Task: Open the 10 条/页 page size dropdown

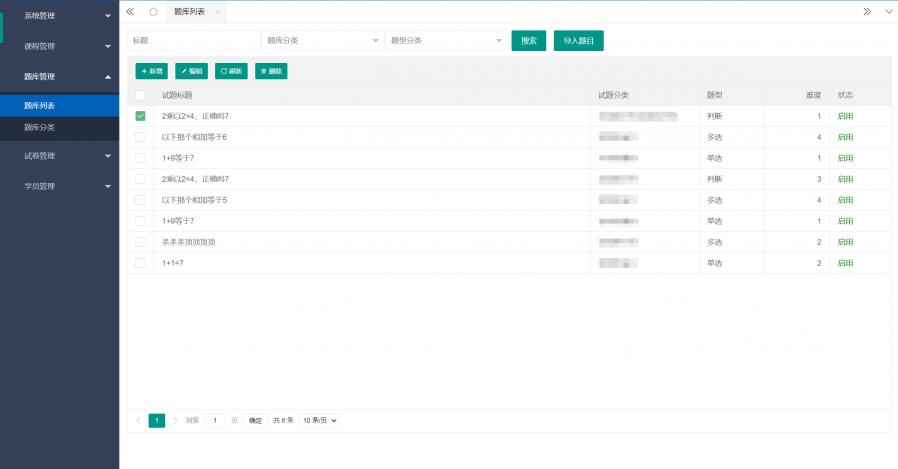Action: pos(320,421)
